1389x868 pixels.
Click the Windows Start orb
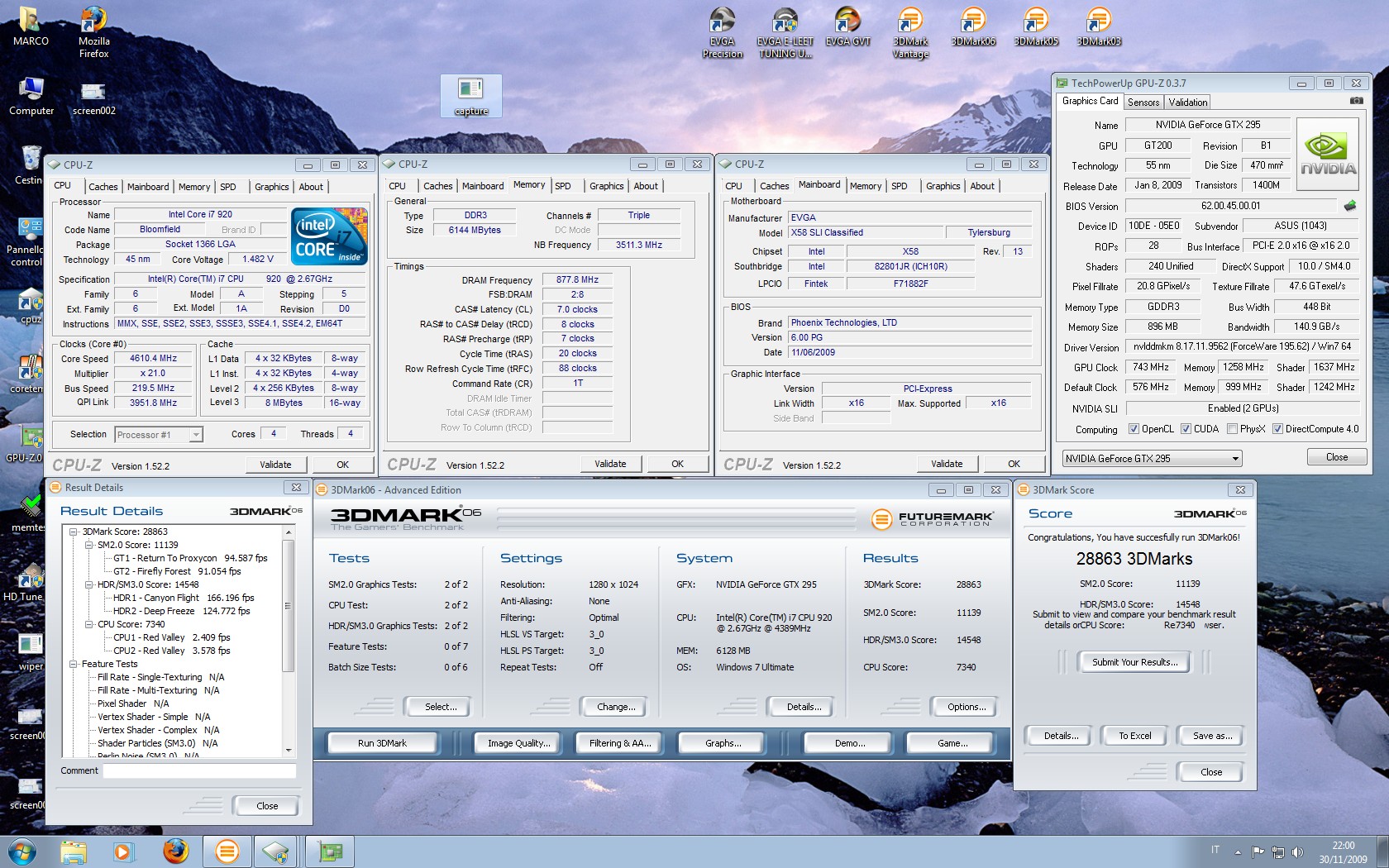pos(22,851)
